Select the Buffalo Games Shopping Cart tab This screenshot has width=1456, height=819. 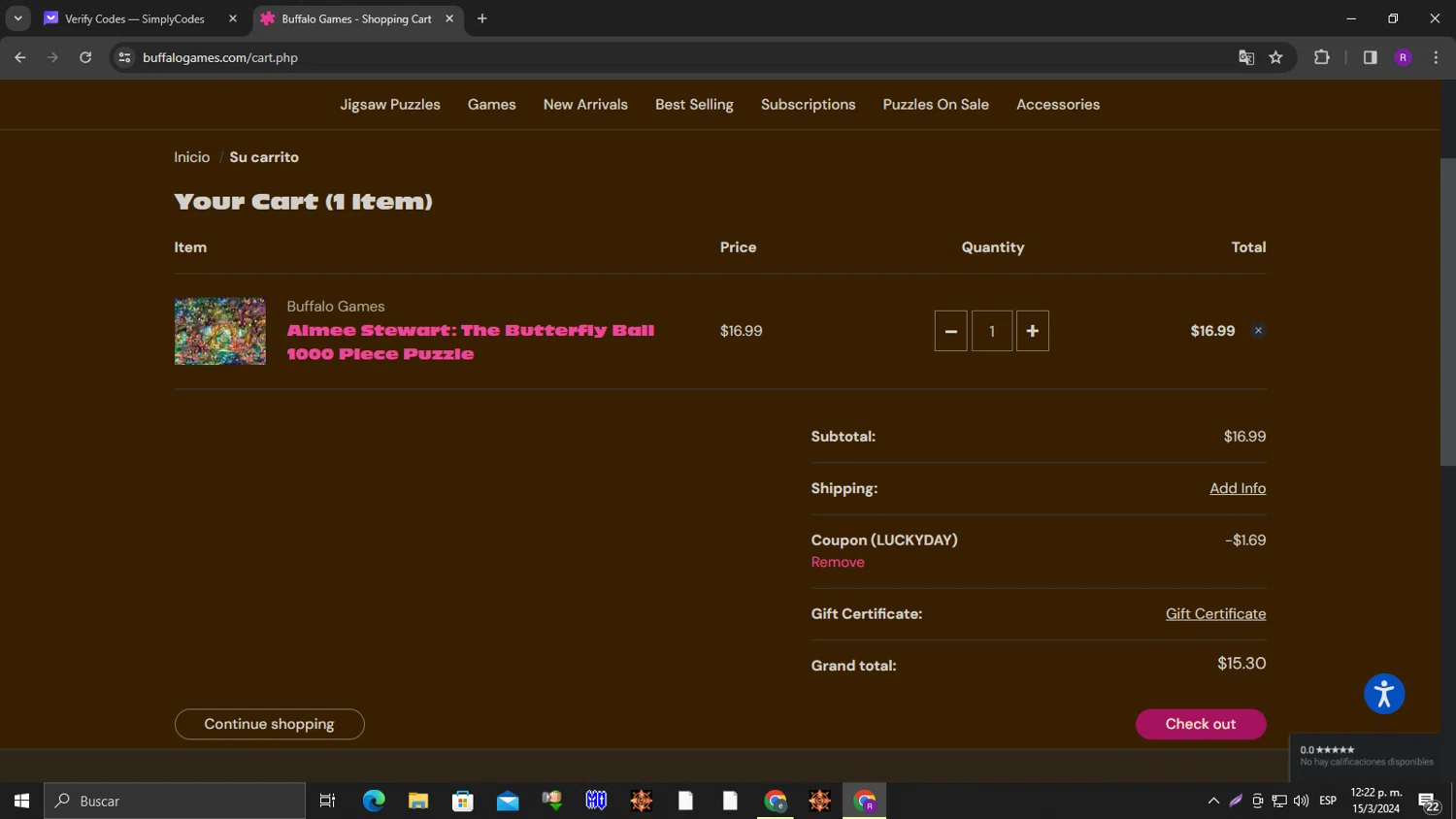click(x=356, y=18)
